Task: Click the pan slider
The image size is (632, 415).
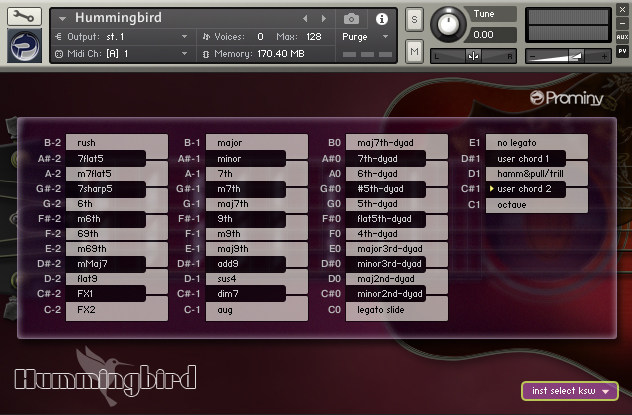Action: 473,56
